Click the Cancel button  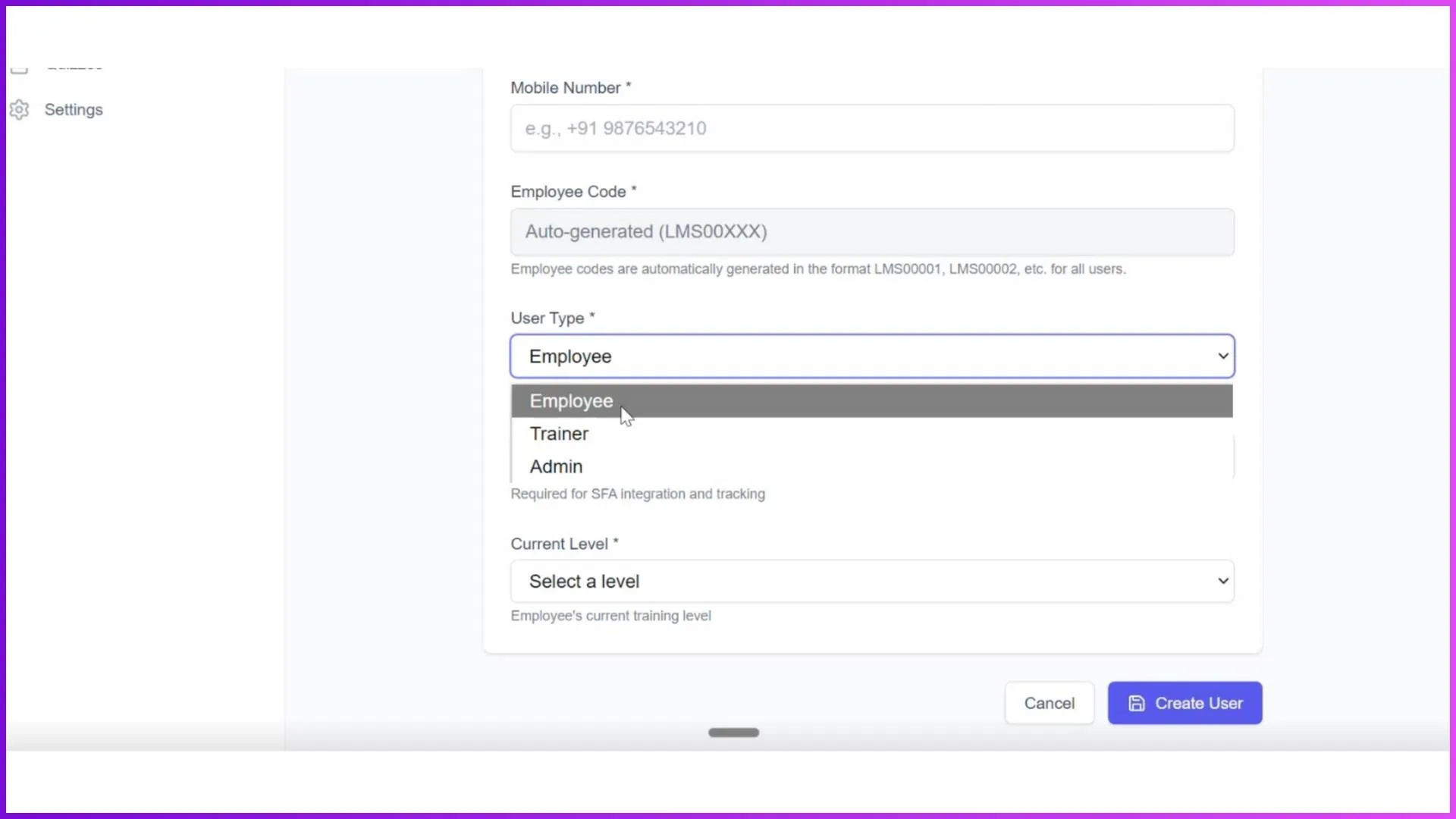point(1049,703)
